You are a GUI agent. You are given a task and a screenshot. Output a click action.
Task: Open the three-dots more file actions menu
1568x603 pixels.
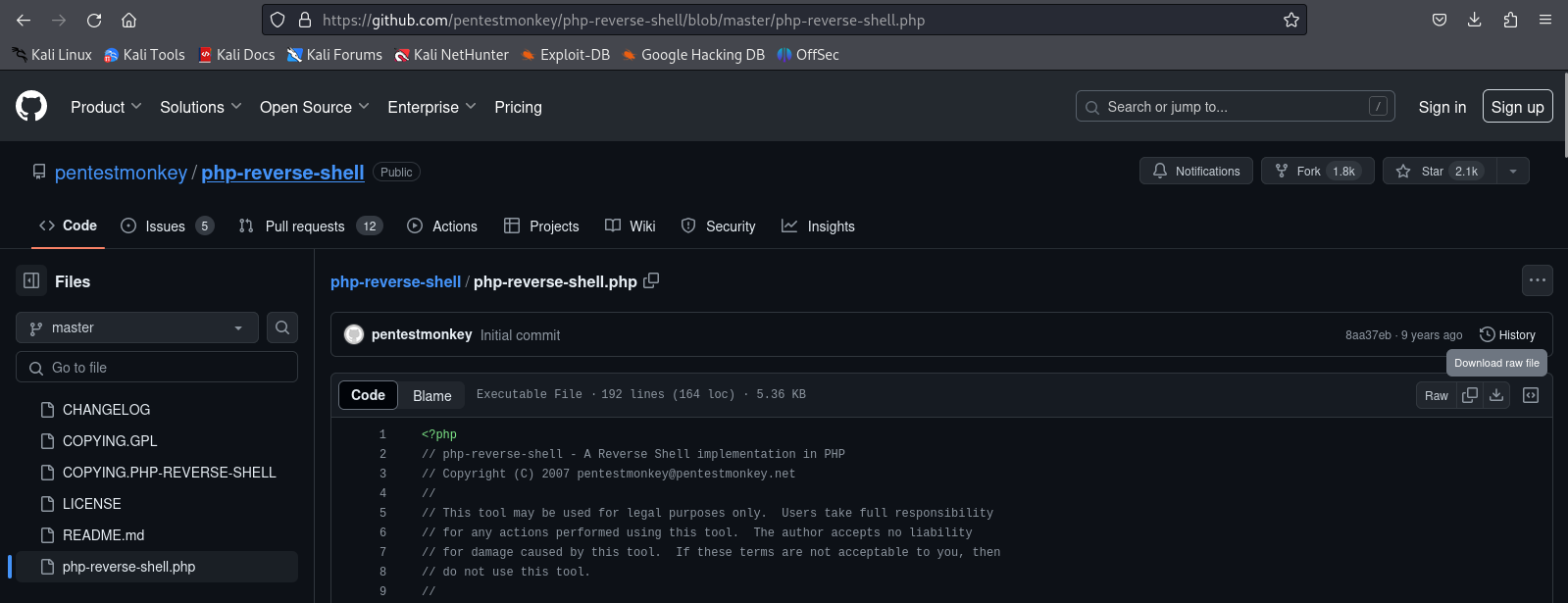[x=1538, y=280]
